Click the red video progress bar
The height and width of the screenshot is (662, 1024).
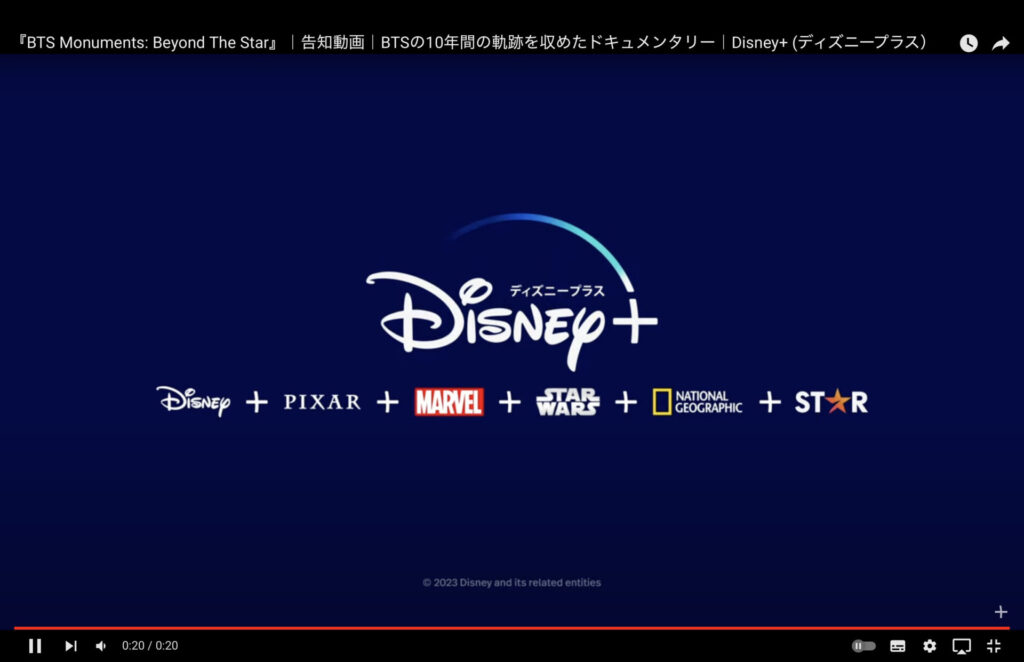click(x=500, y=628)
